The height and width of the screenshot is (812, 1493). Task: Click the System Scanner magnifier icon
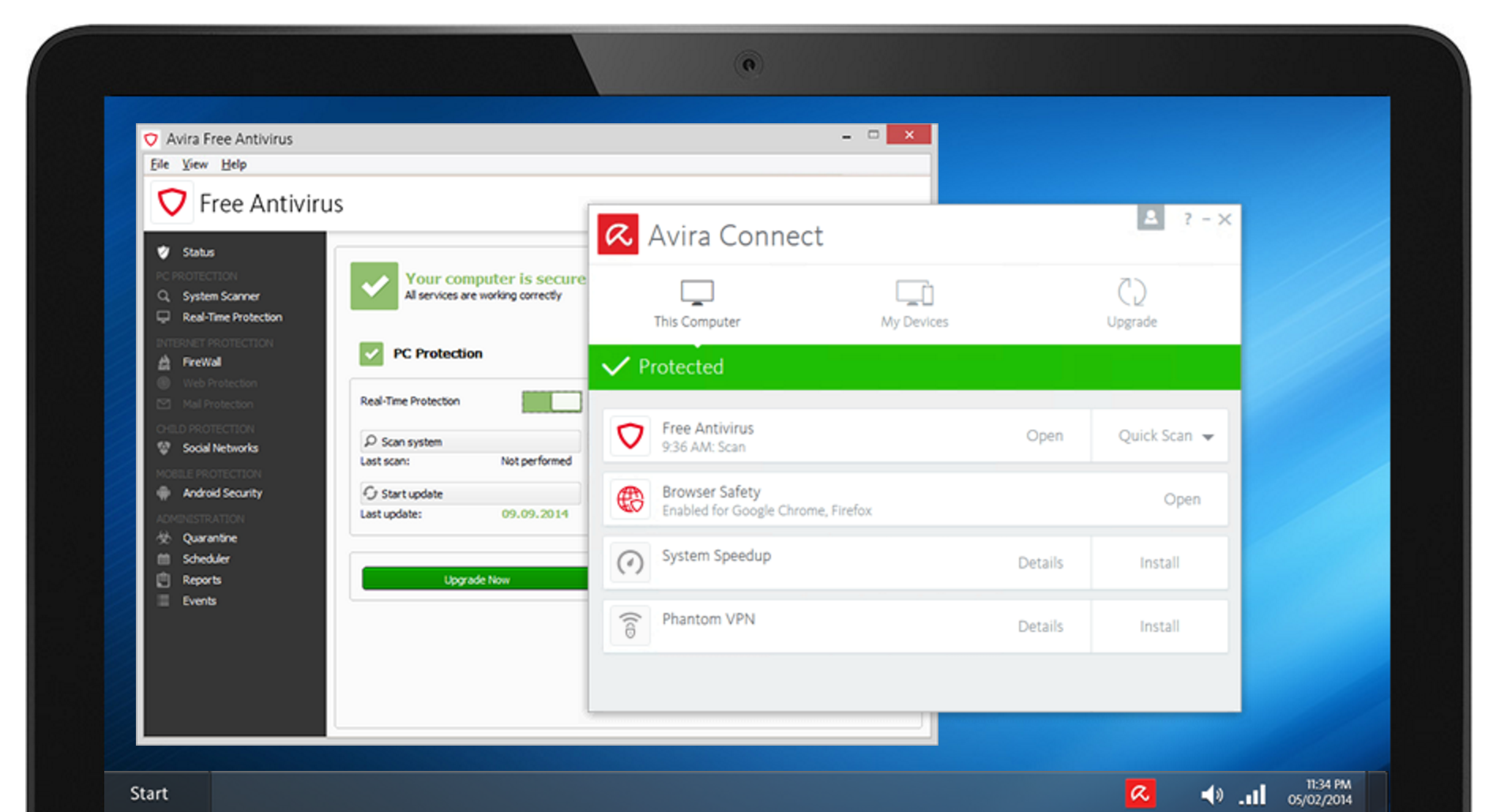164,296
